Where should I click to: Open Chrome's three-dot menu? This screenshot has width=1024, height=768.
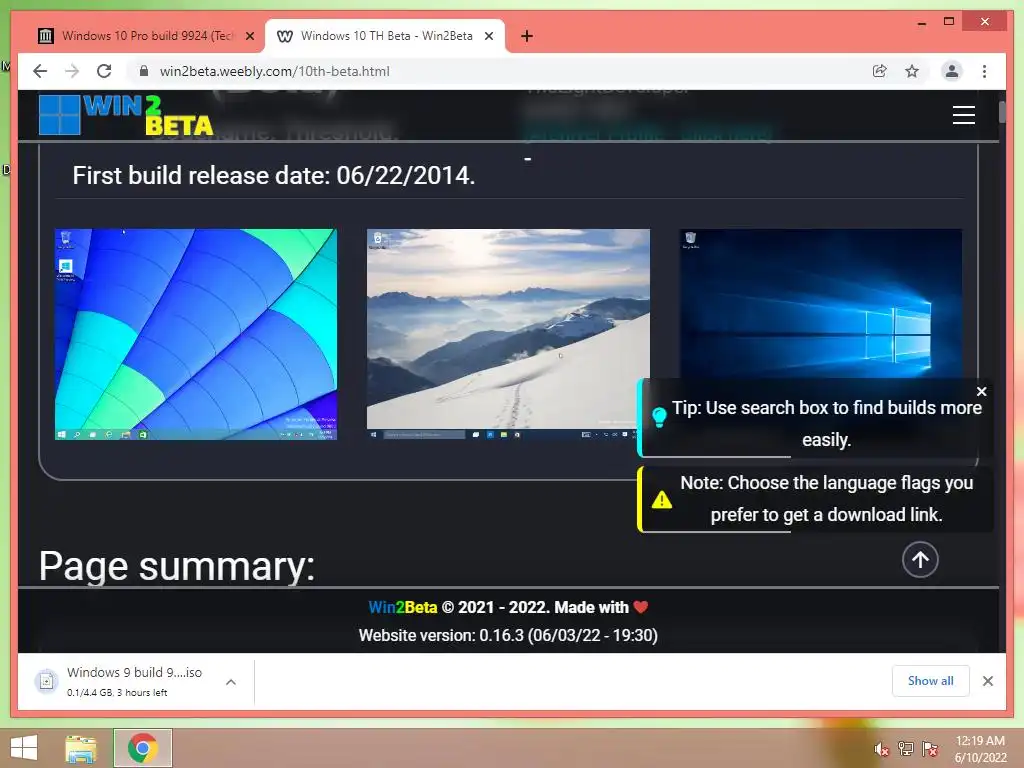[x=984, y=71]
